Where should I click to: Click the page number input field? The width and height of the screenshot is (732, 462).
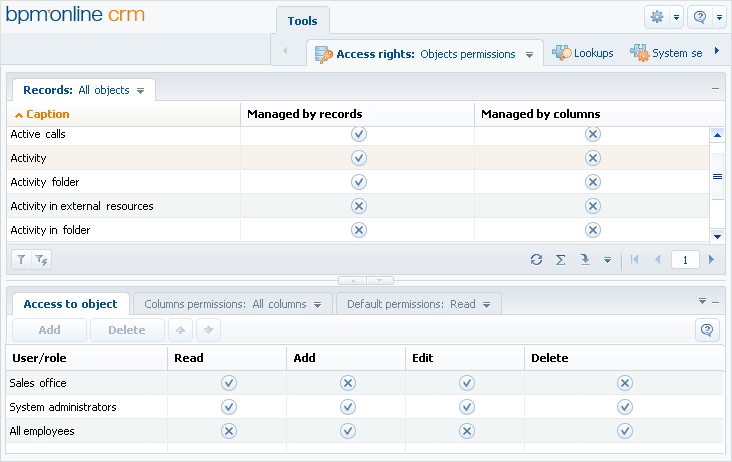click(685, 260)
